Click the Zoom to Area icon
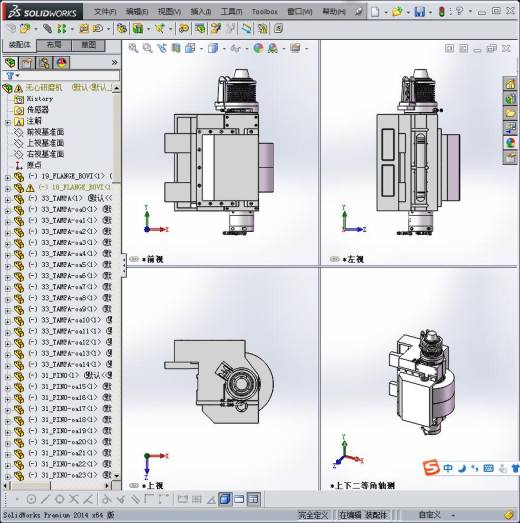Image resolution: width=520 pixels, height=523 pixels. pos(147,48)
